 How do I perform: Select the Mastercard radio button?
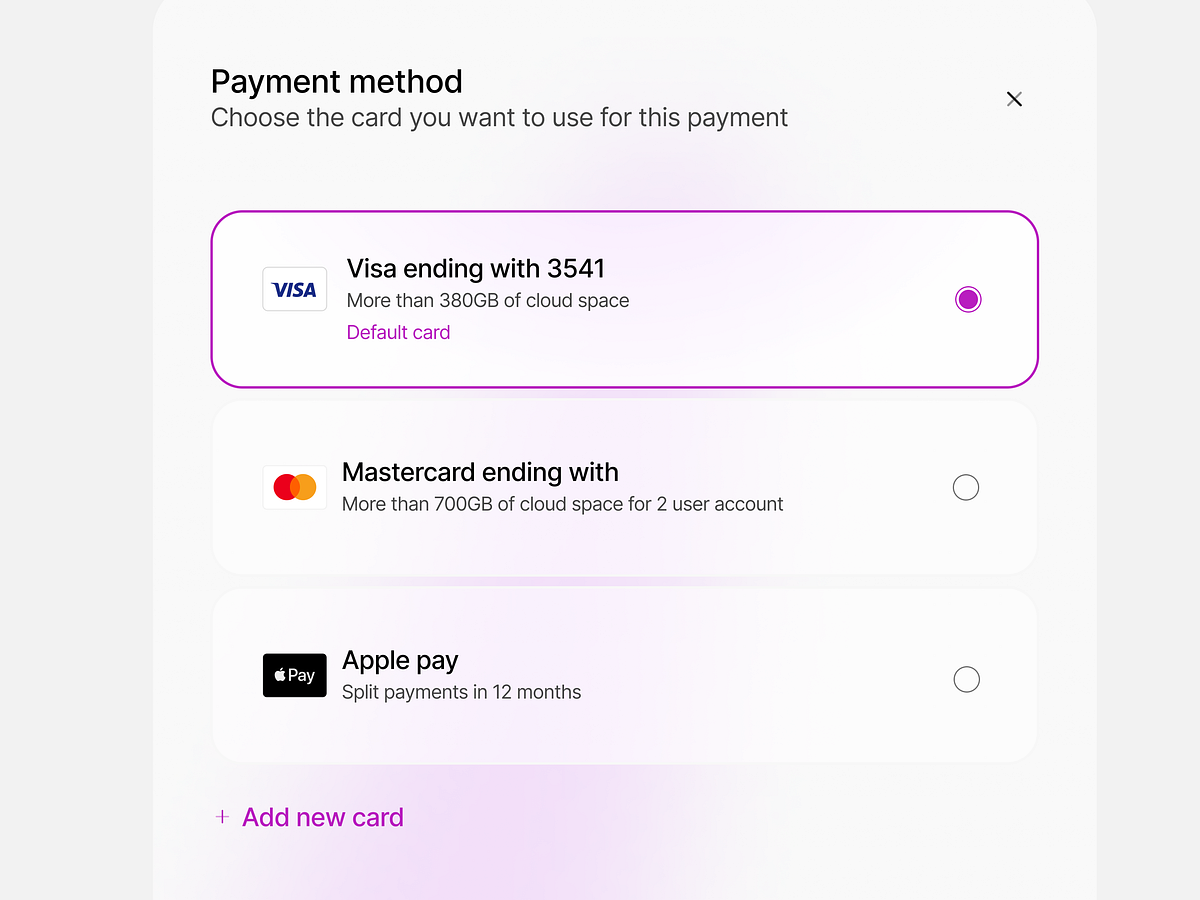tap(965, 487)
